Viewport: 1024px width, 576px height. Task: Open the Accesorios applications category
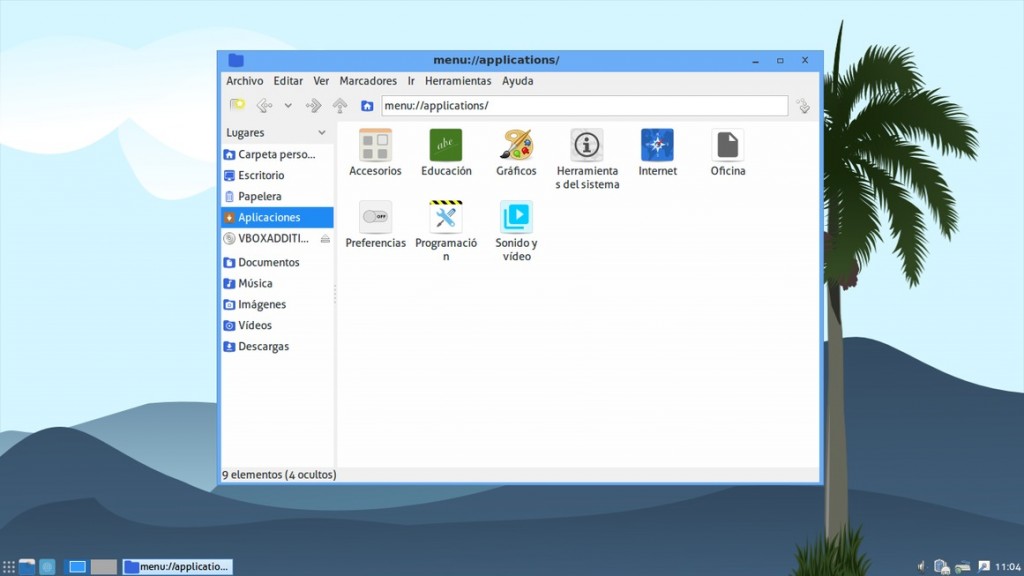pos(375,146)
